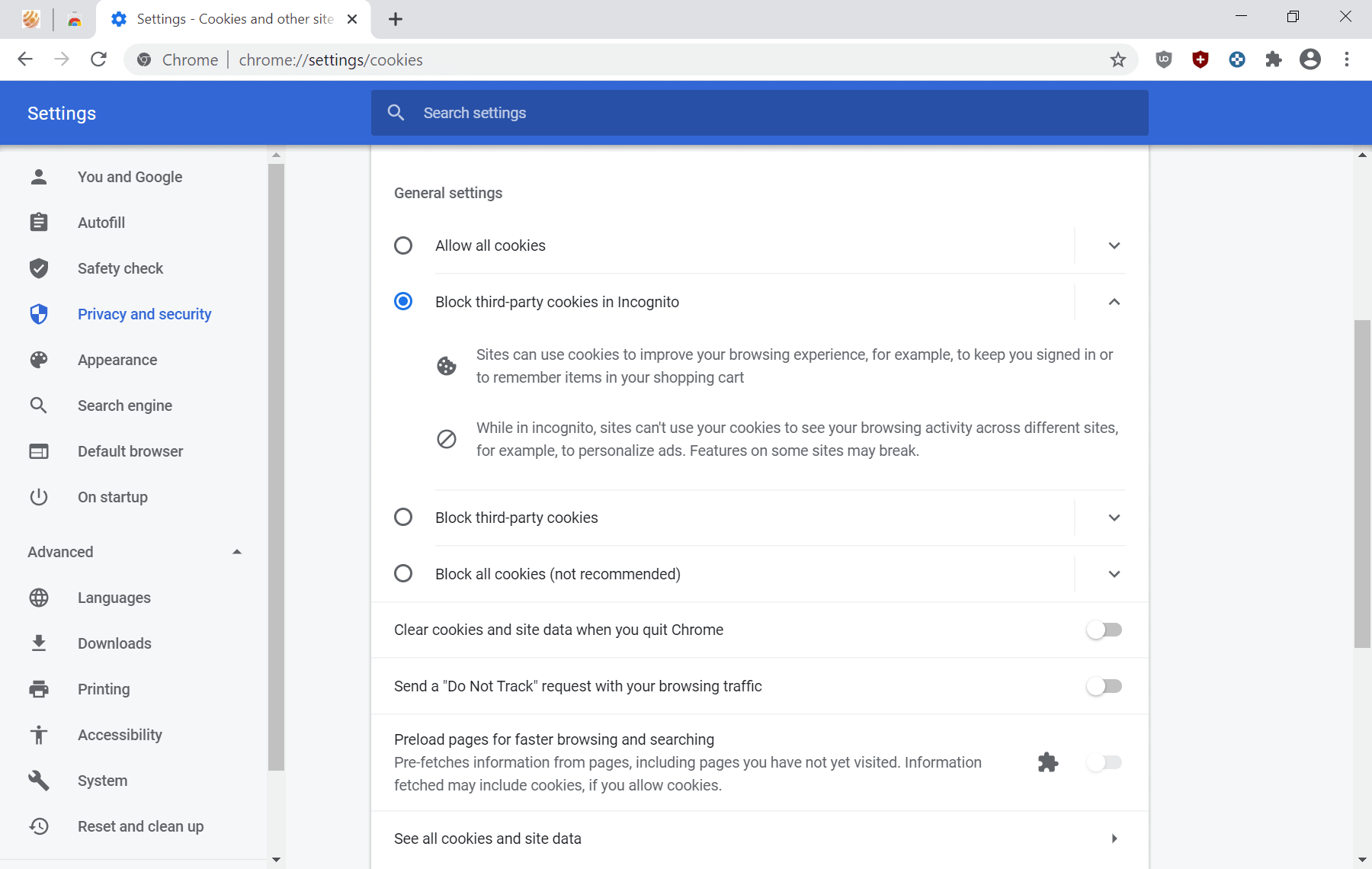
Task: Click the Default browser icon
Action: (38, 451)
